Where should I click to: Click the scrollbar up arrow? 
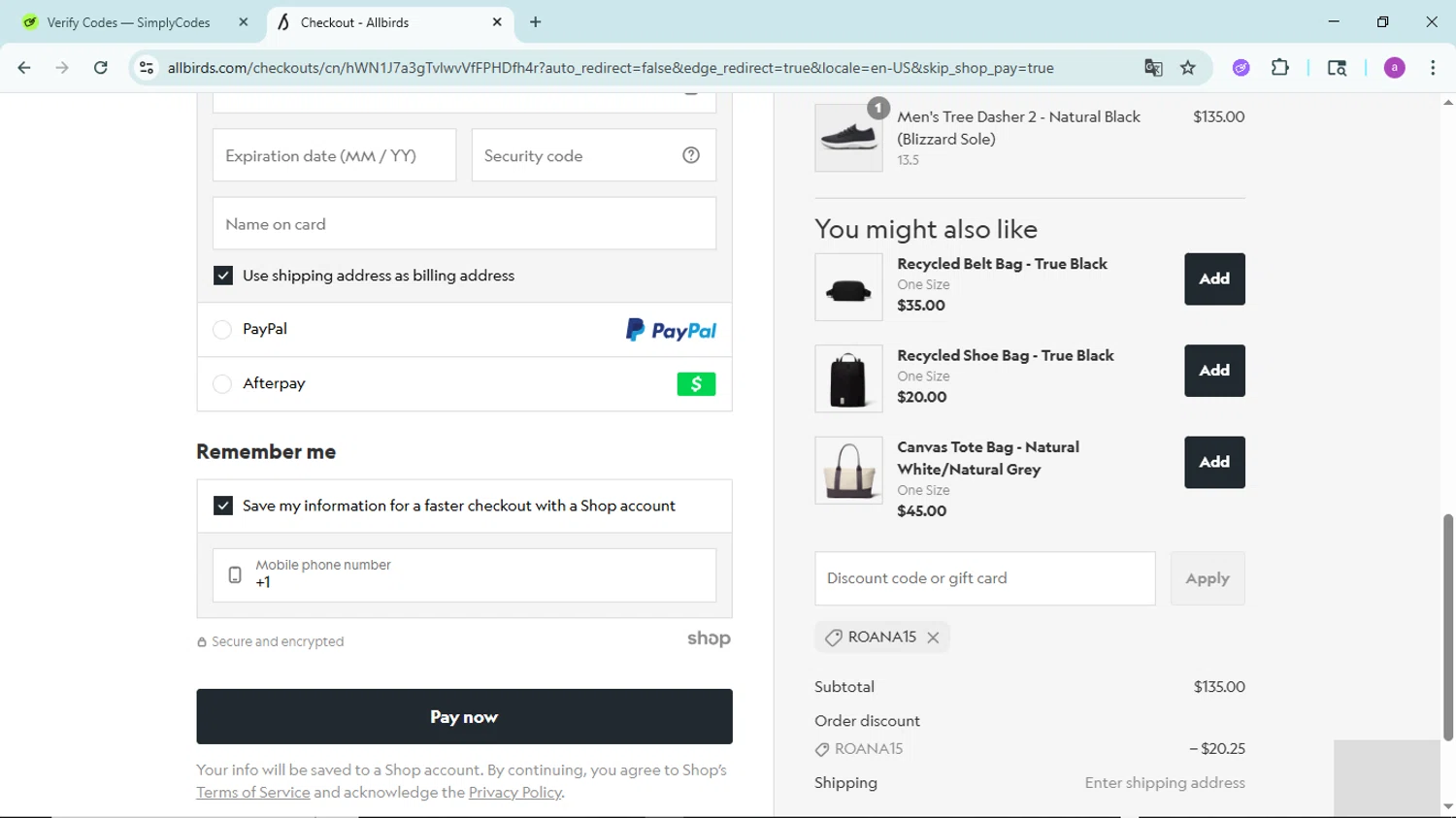1448,102
